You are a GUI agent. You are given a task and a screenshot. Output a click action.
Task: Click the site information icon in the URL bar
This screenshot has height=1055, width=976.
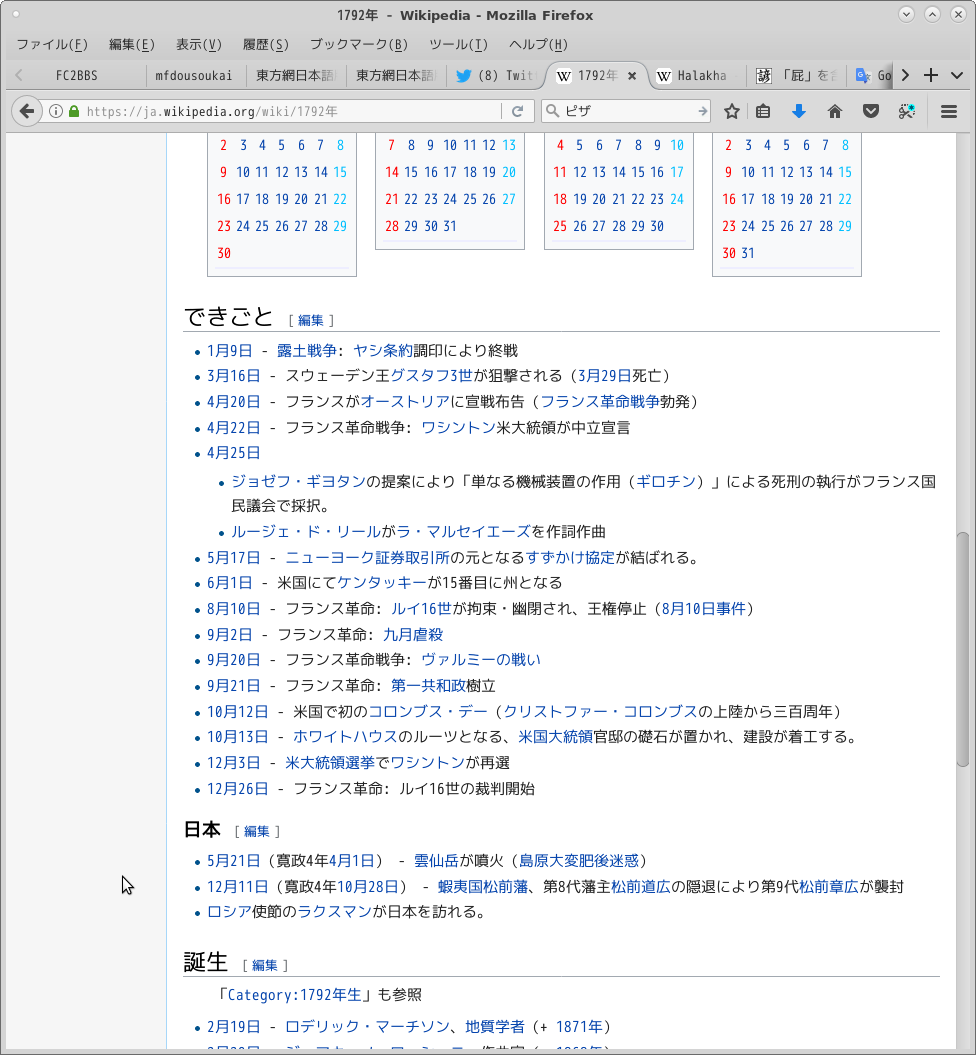pos(56,111)
